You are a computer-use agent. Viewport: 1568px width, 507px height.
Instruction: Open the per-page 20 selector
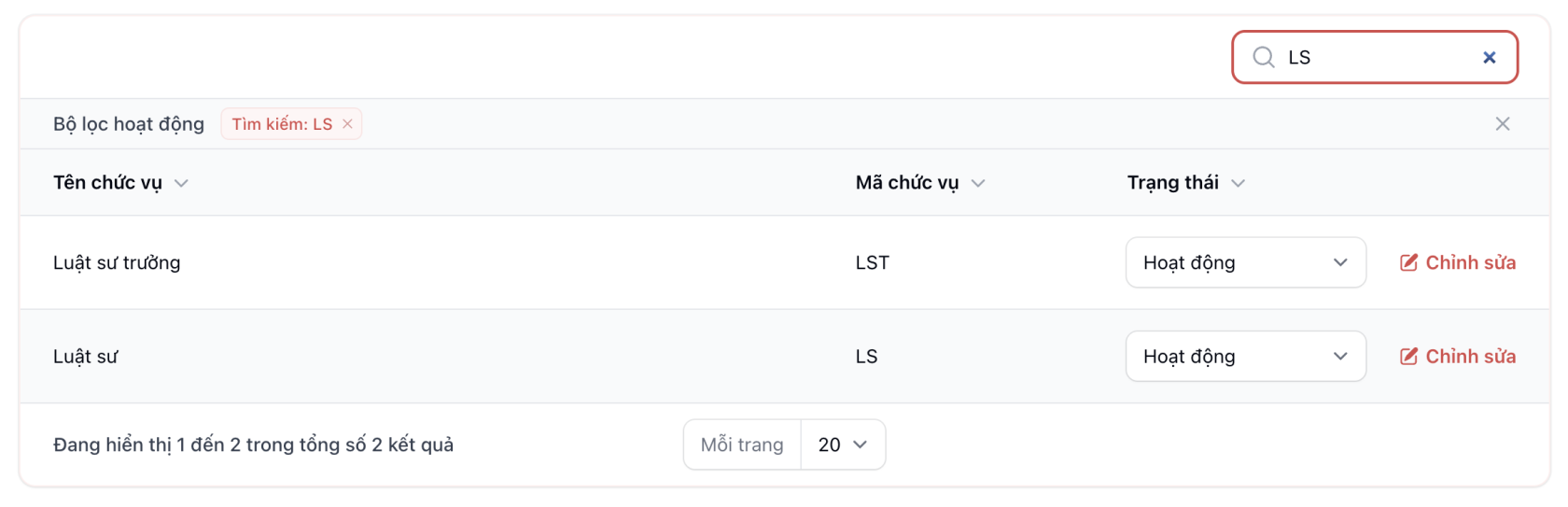[x=842, y=444]
